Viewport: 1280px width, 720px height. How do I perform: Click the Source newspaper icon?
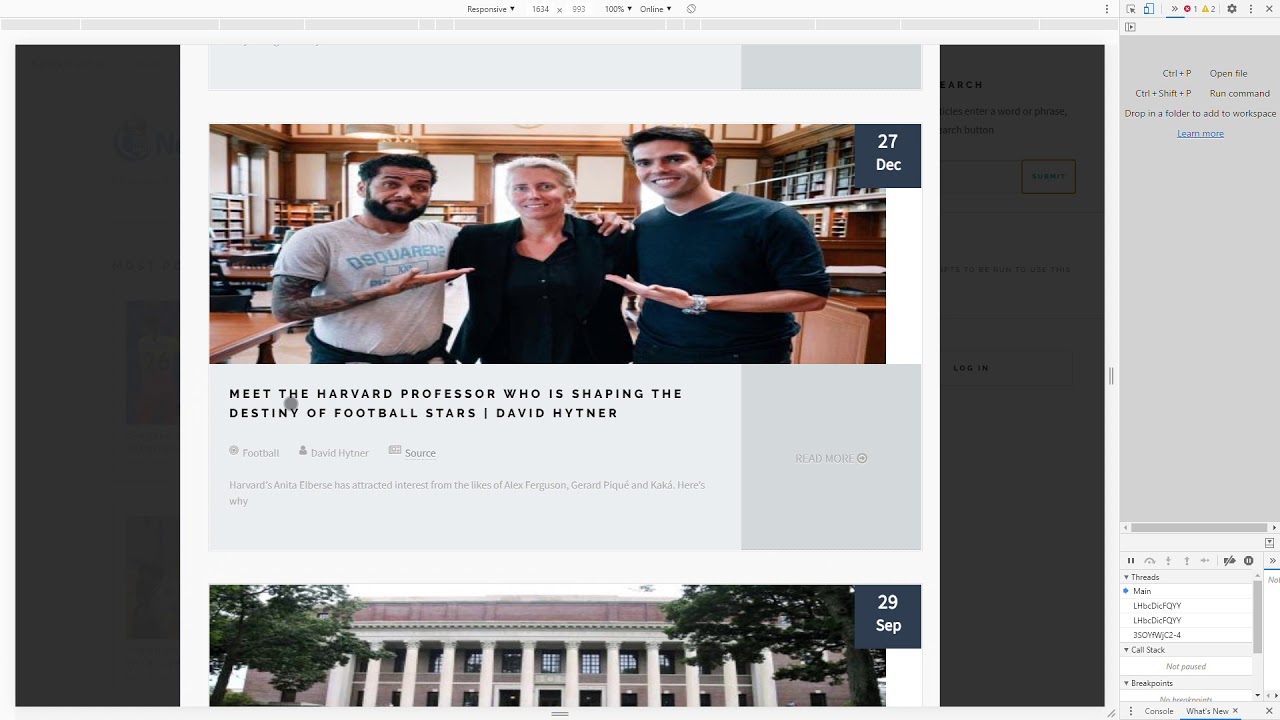[395, 451]
